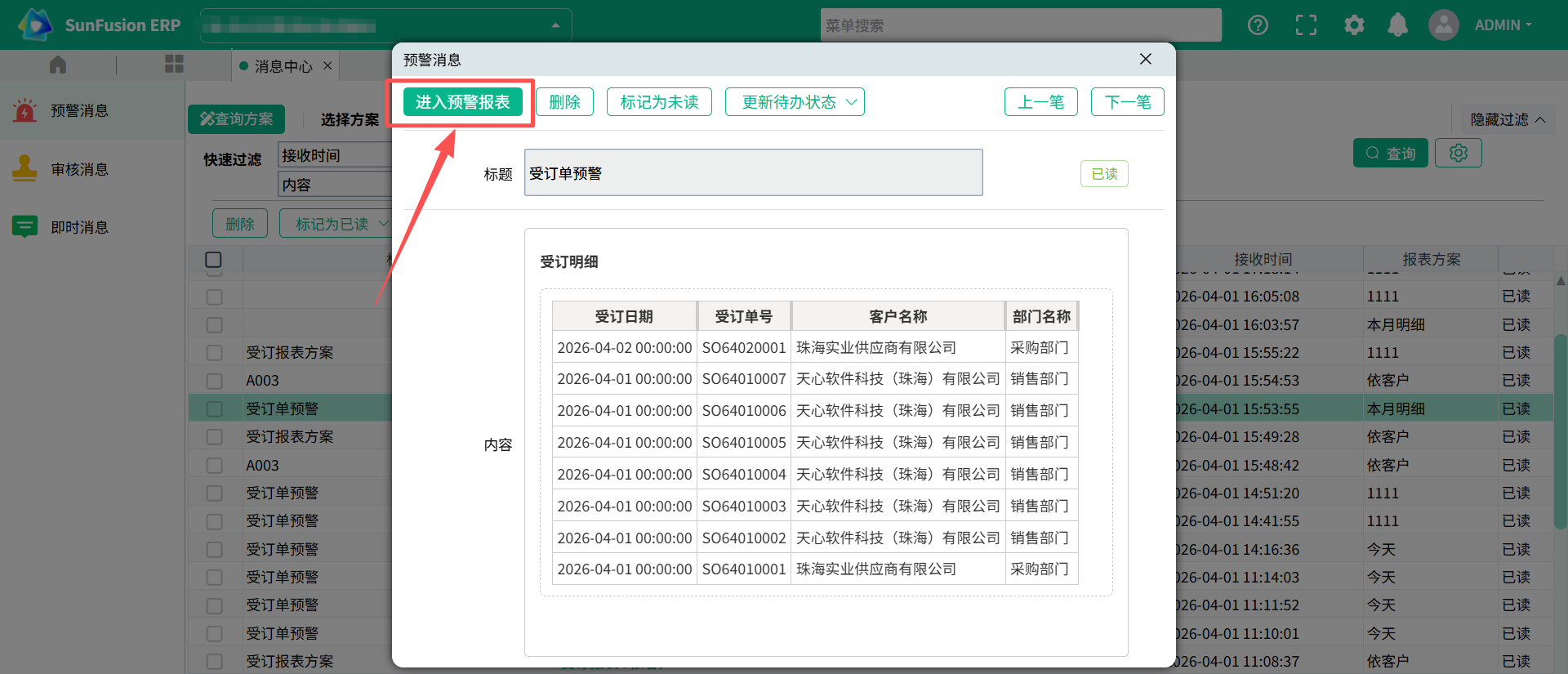This screenshot has width=1568, height=674.
Task: Open settings gear in top bar
Action: (1354, 25)
